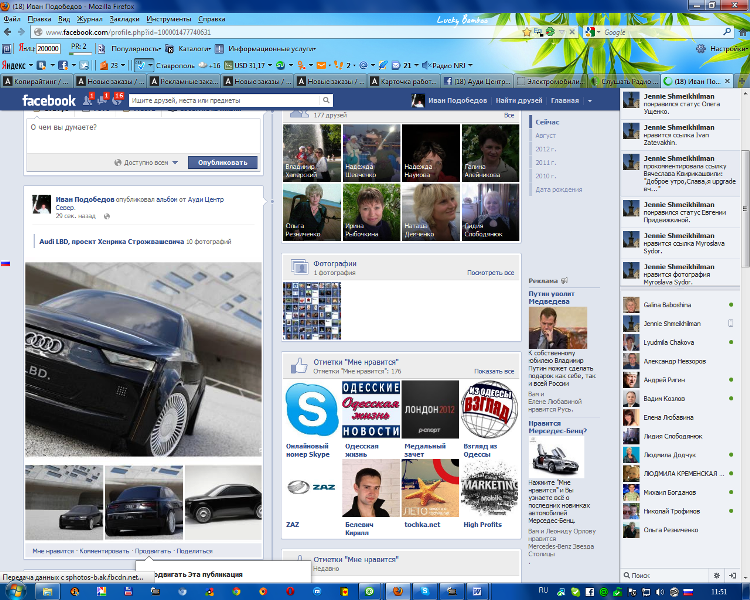Switch to the (18) Ауди Центр tab
The image size is (750, 600).
pos(477,81)
